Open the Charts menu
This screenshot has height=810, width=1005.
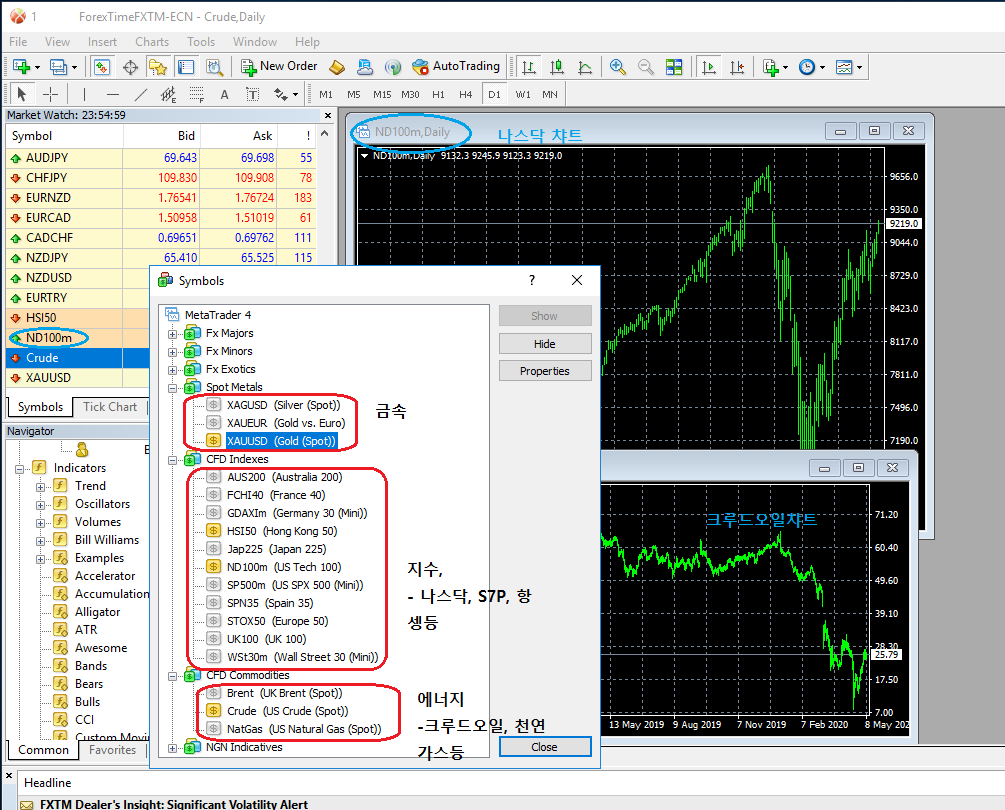(x=152, y=42)
